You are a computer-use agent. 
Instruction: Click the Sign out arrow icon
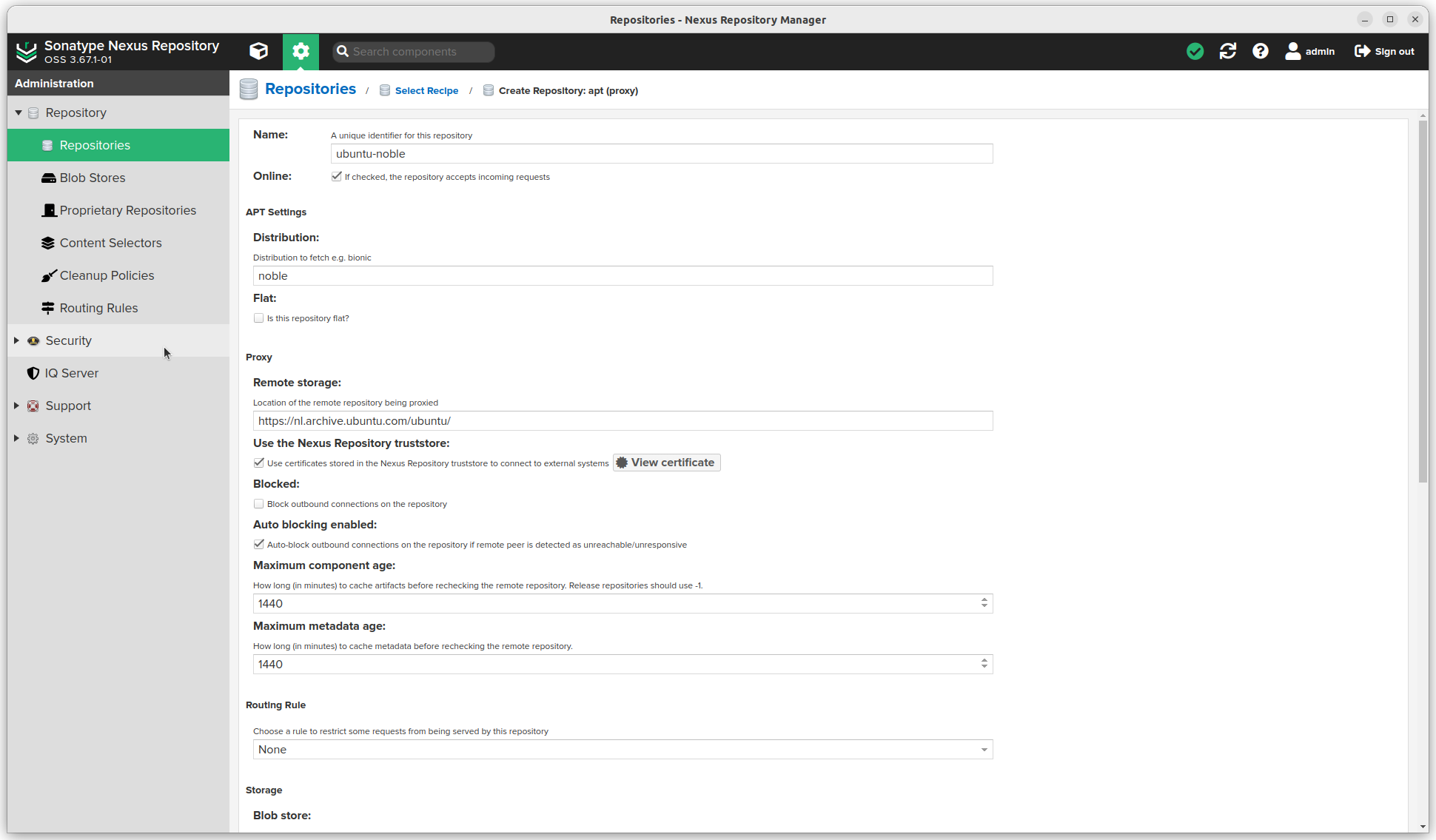pos(1362,51)
